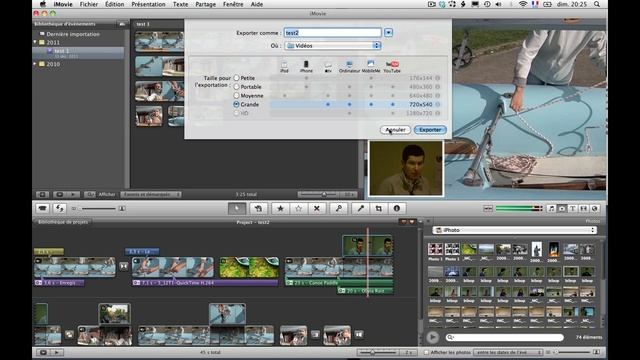
Task: Click the MobileMe column icon
Action: tap(371, 64)
